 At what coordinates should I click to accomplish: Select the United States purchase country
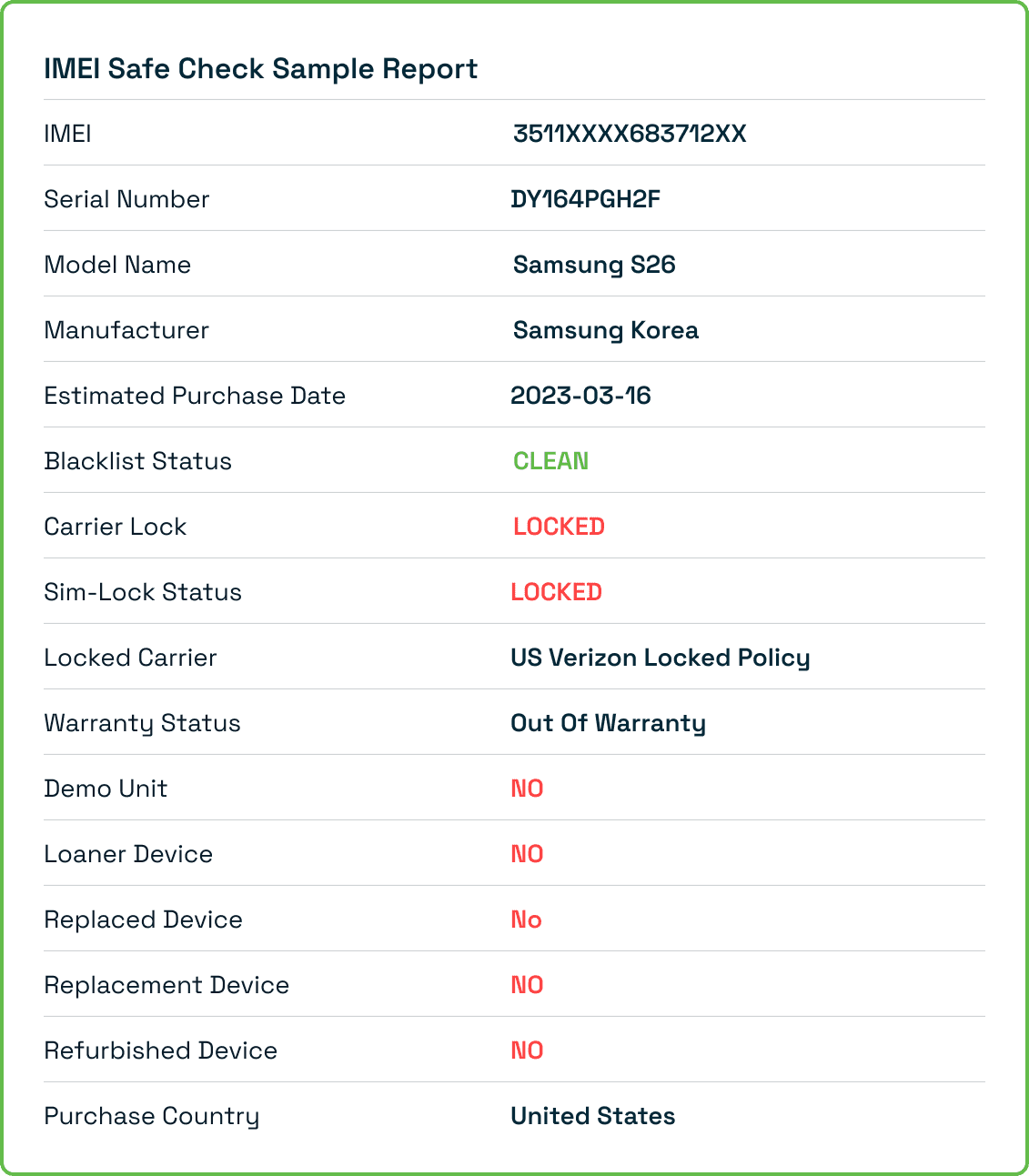tap(592, 1116)
